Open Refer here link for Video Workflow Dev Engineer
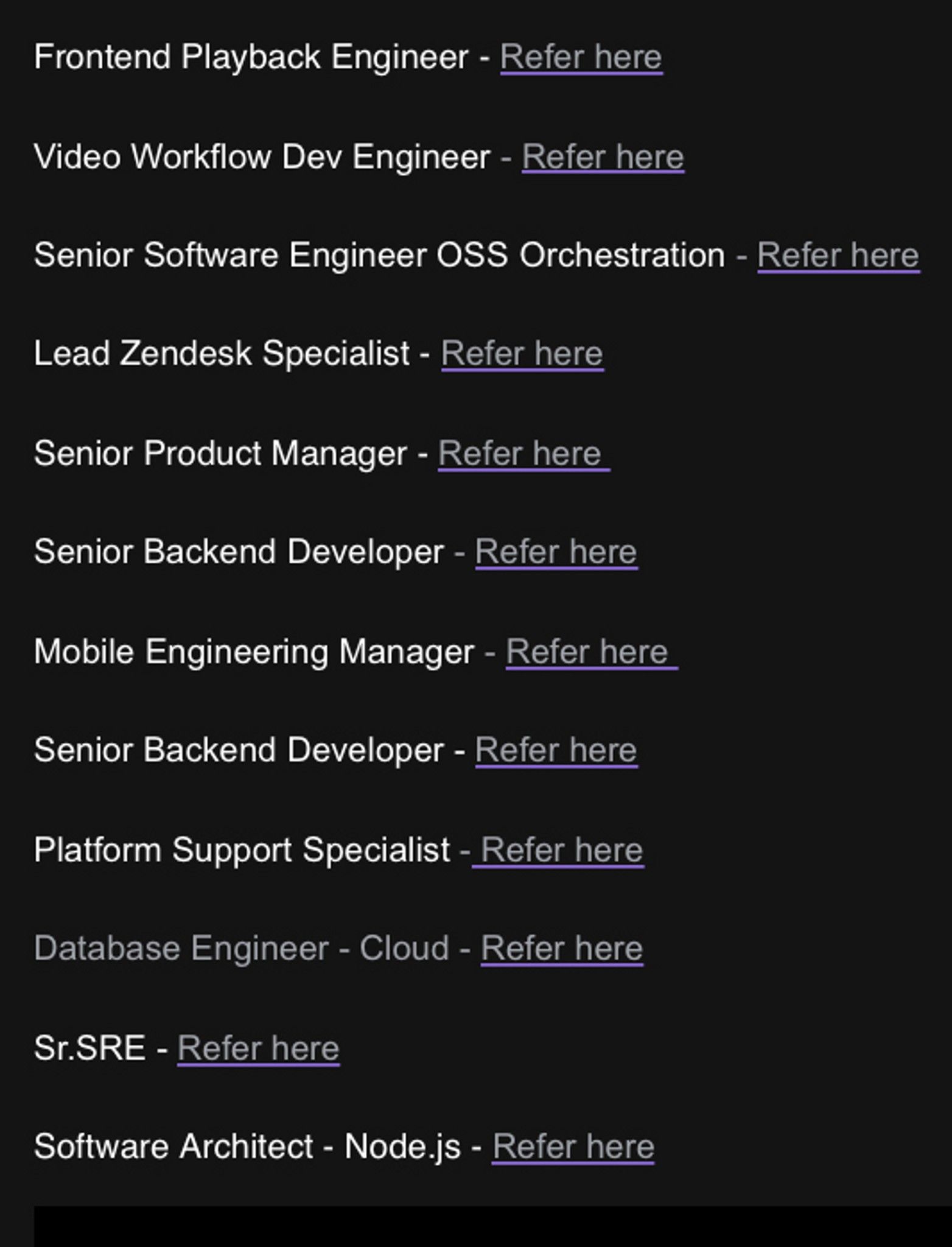Viewport: 952px width, 1247px height. [603, 157]
